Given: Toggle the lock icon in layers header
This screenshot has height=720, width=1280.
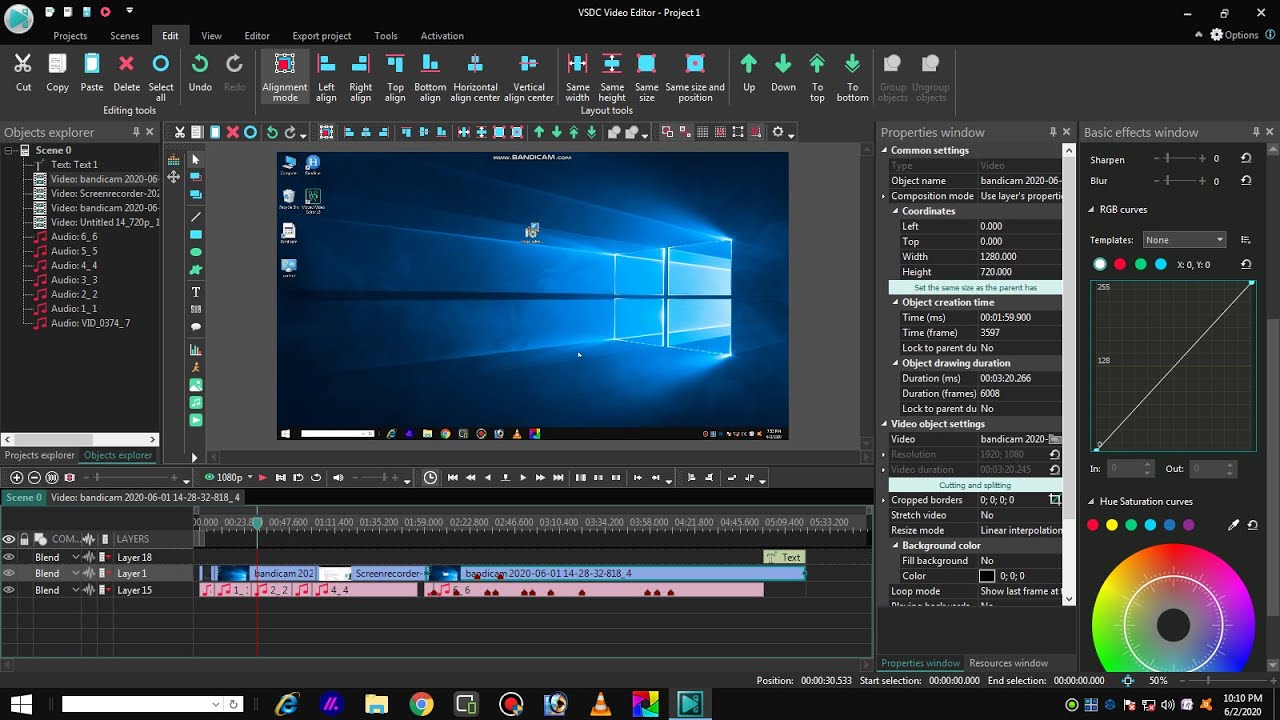Looking at the screenshot, I should tap(25, 539).
